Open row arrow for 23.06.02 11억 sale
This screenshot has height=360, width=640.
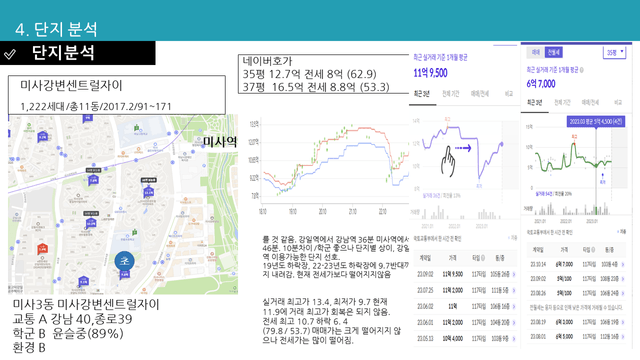coord(513,307)
